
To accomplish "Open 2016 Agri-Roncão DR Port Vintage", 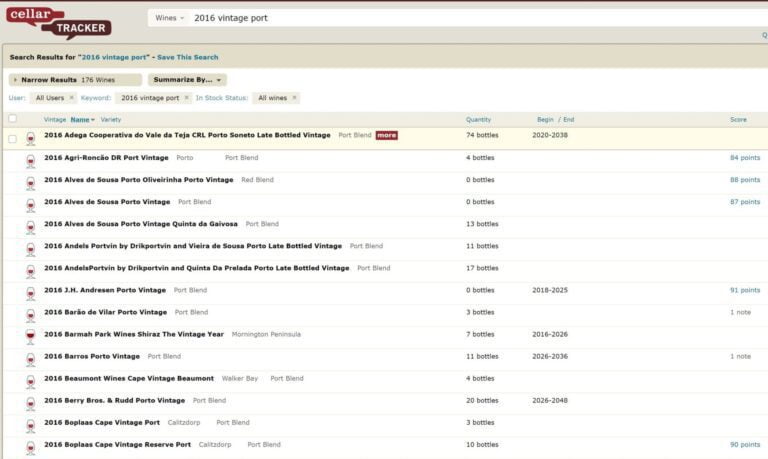I will [106, 158].
